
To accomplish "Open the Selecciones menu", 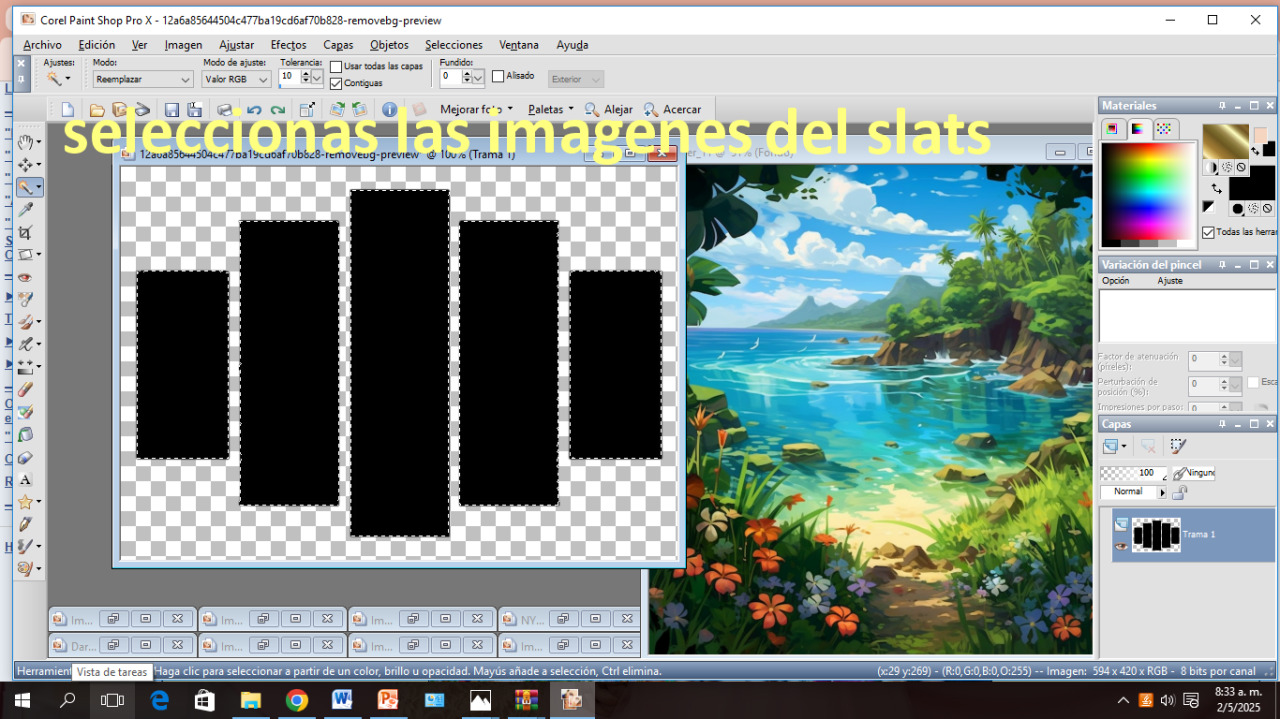I will coord(453,45).
